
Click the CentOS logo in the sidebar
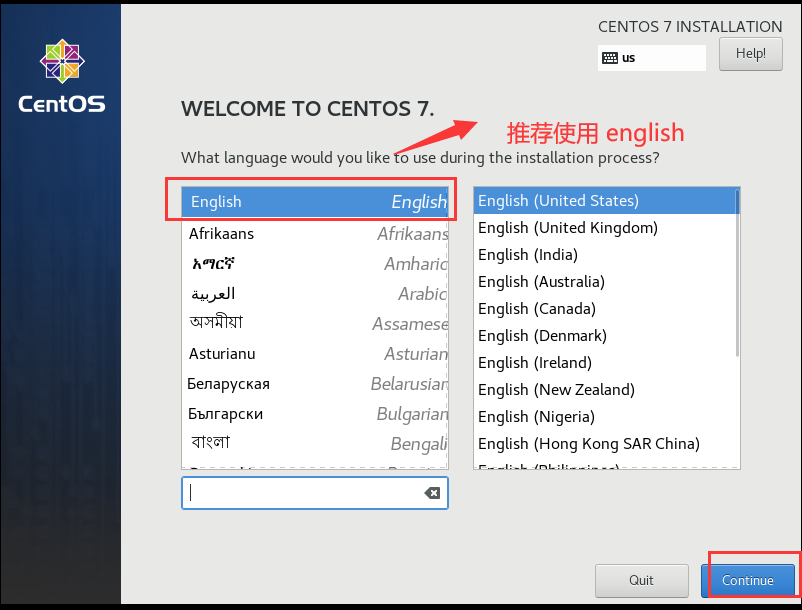click(61, 60)
